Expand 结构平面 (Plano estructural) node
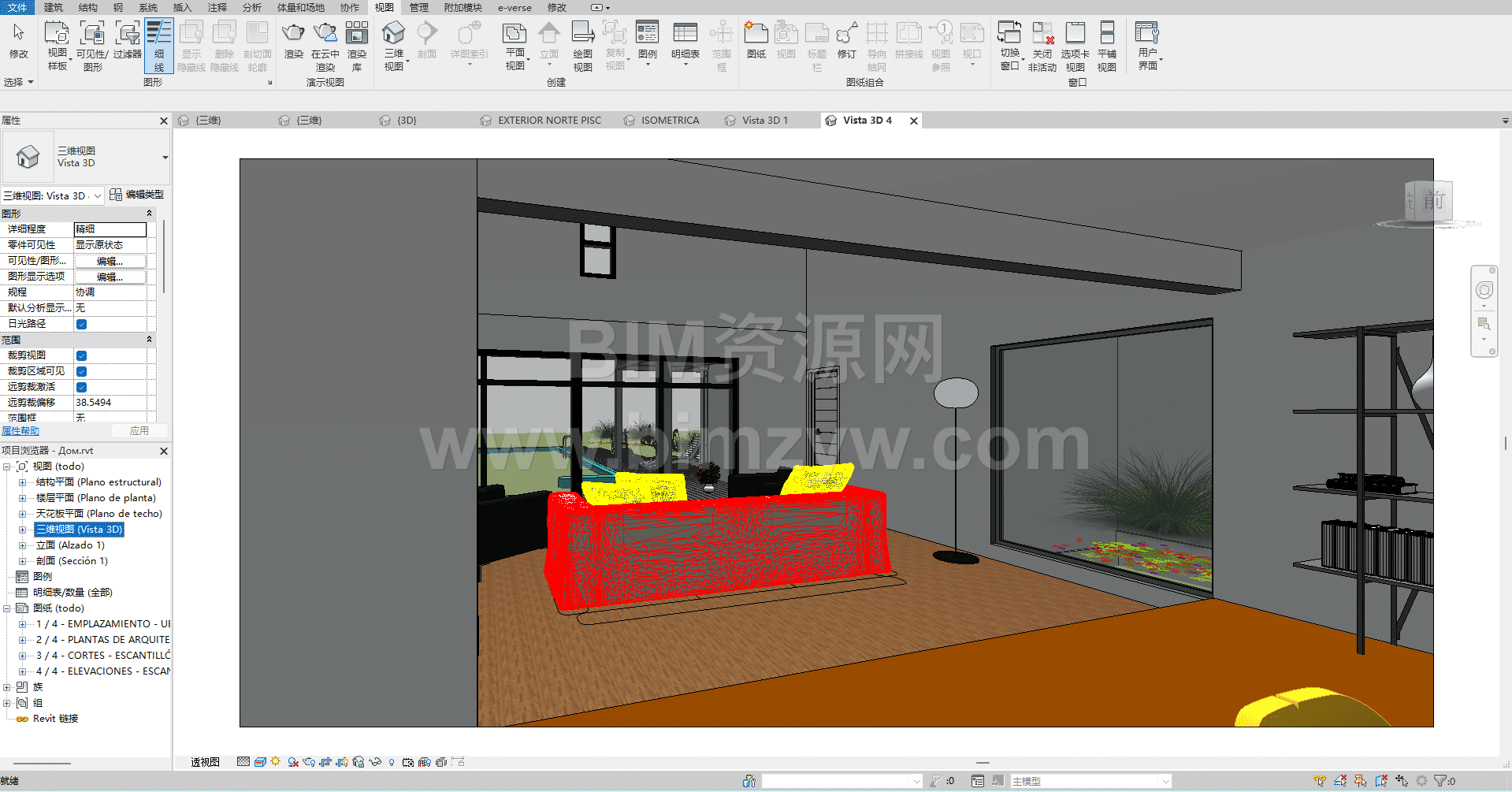This screenshot has width=1512, height=792. (22, 482)
